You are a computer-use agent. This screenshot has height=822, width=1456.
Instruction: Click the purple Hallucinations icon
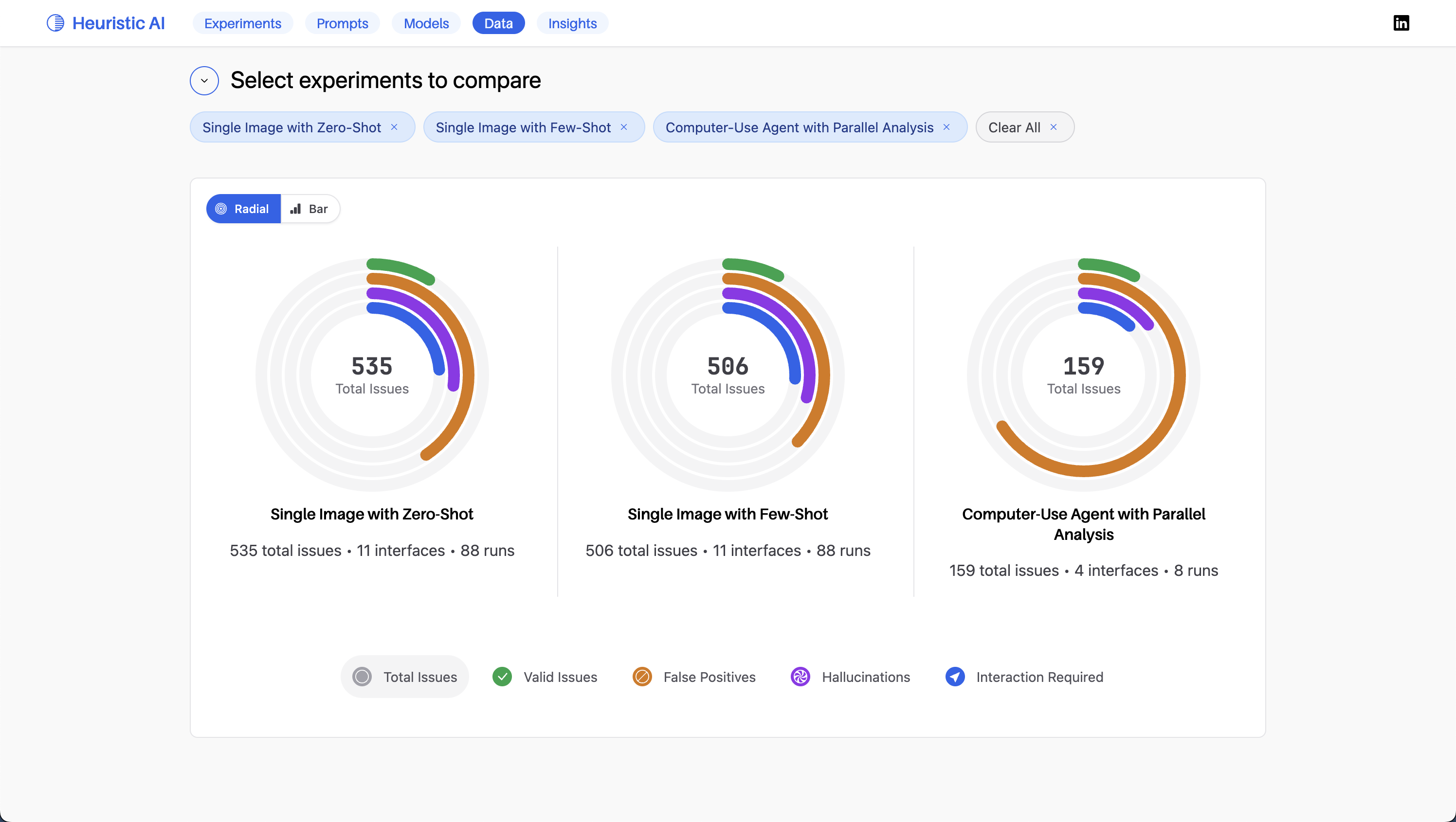[801, 677]
